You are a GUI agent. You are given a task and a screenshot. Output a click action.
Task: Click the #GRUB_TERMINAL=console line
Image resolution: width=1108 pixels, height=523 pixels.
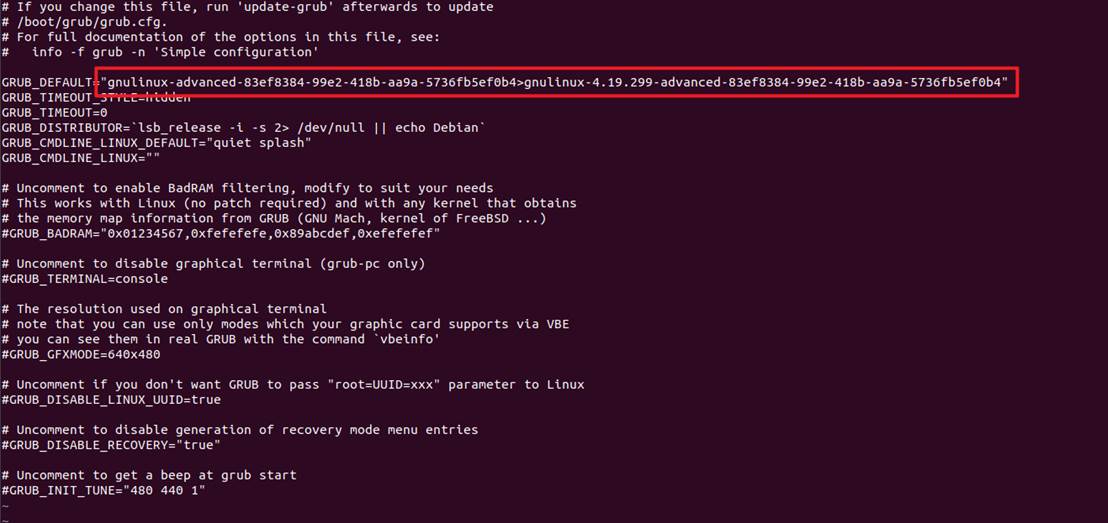click(85, 278)
